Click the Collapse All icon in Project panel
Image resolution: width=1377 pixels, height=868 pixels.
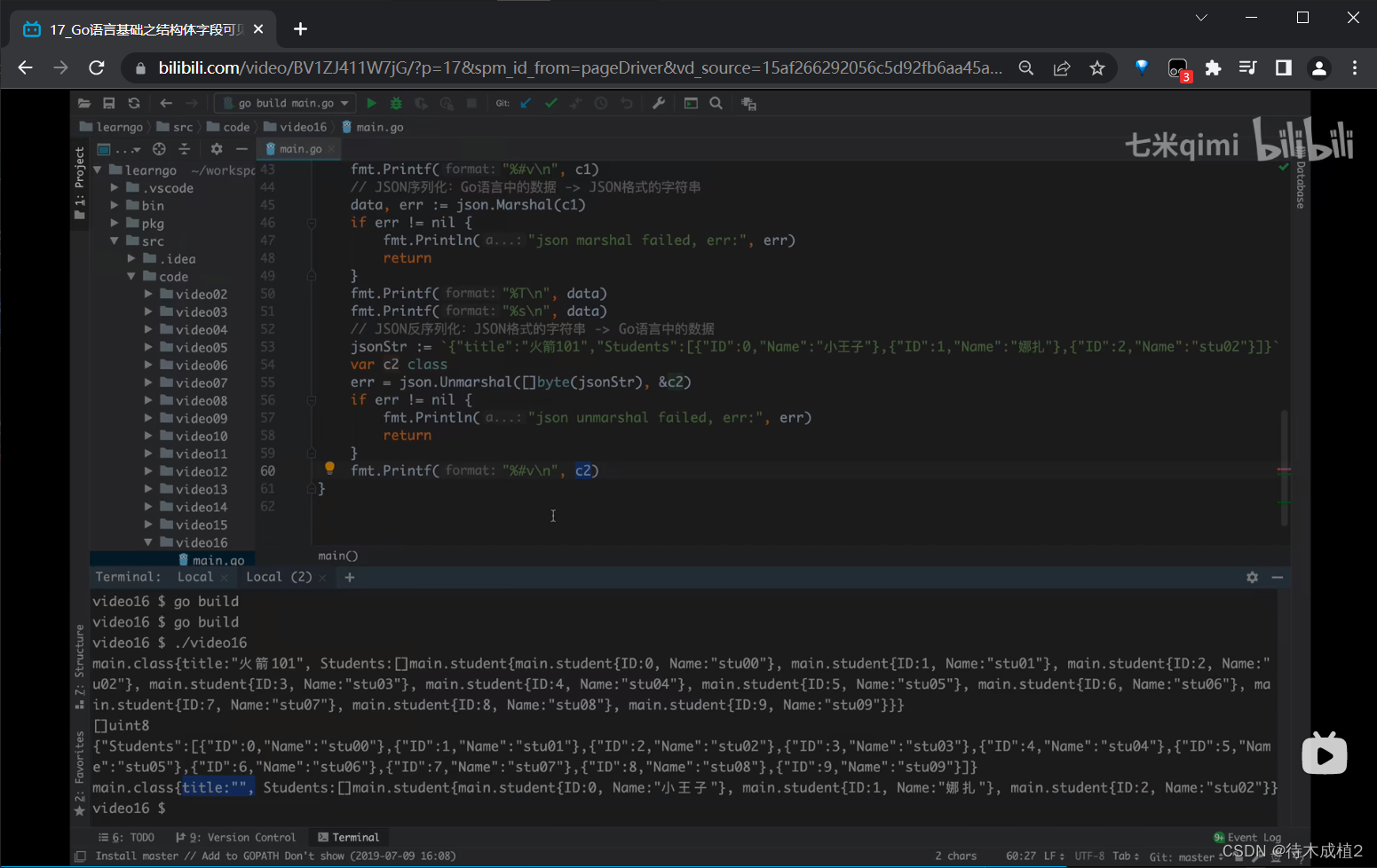(x=184, y=149)
